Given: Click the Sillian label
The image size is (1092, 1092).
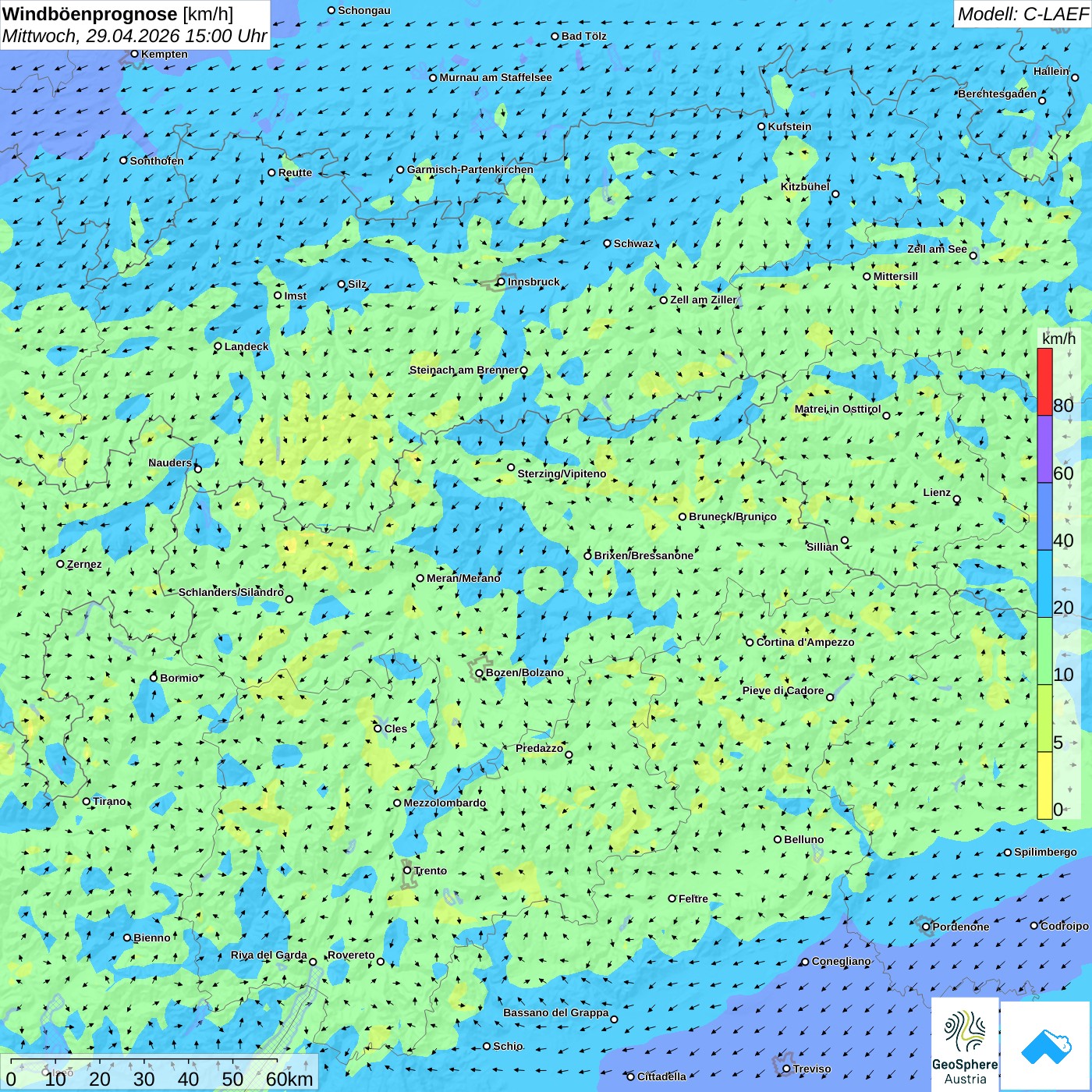Looking at the screenshot, I should pos(822,547).
